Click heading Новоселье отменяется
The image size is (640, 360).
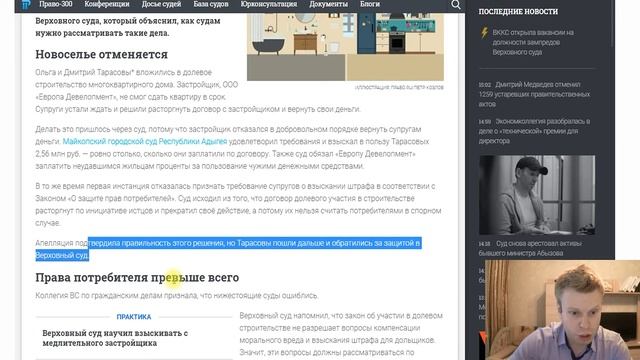point(101,54)
